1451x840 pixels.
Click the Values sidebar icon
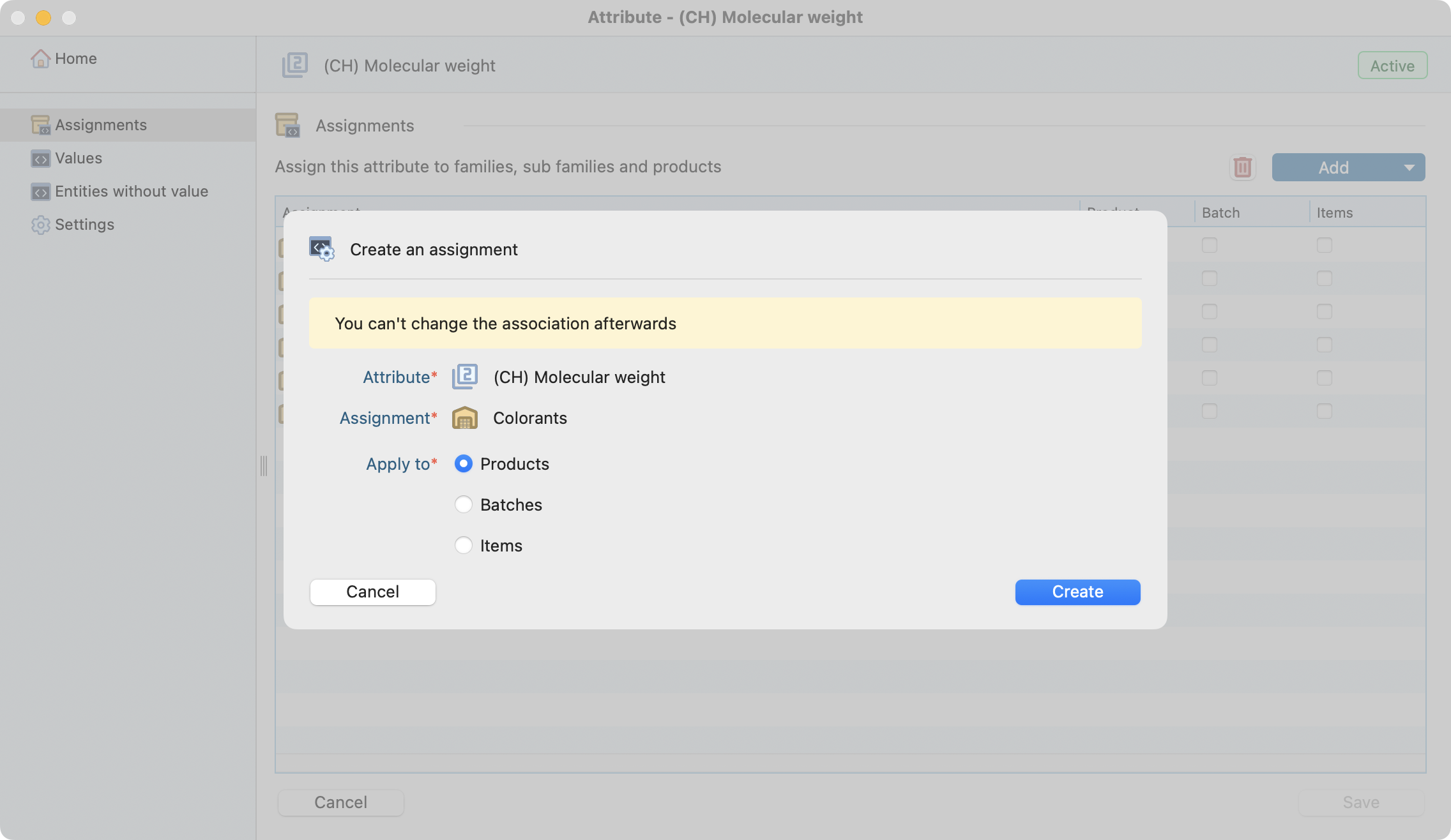click(x=40, y=159)
